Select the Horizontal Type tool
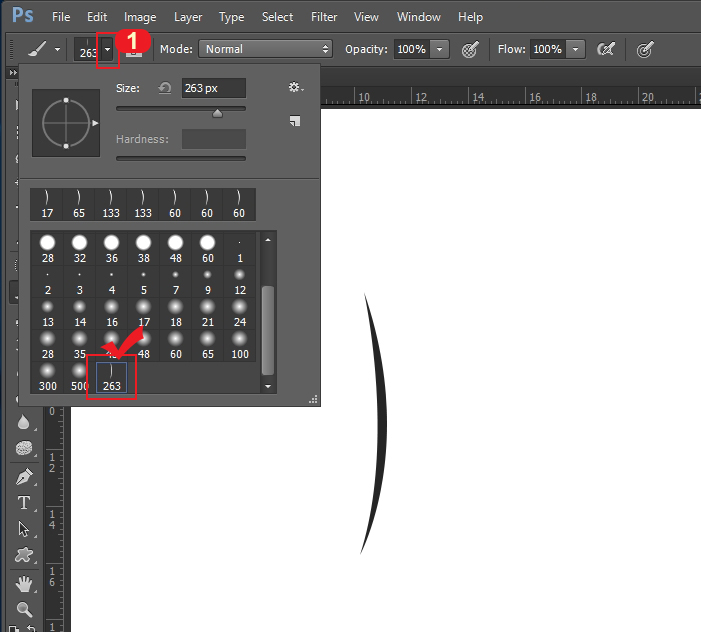The image size is (701, 632). (24, 503)
